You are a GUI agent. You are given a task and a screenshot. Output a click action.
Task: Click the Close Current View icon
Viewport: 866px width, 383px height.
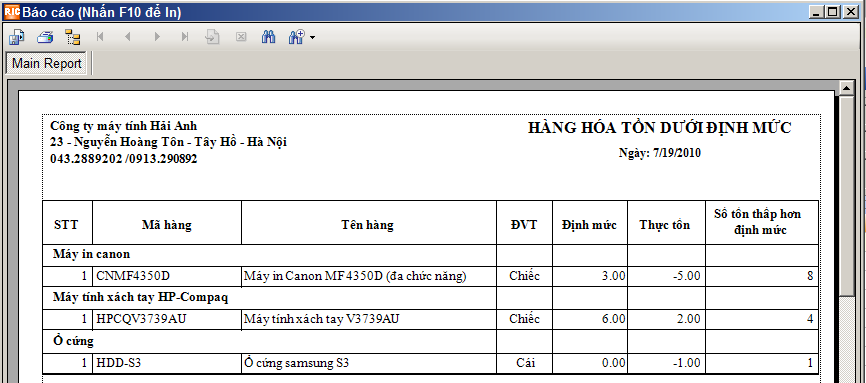click(x=241, y=37)
